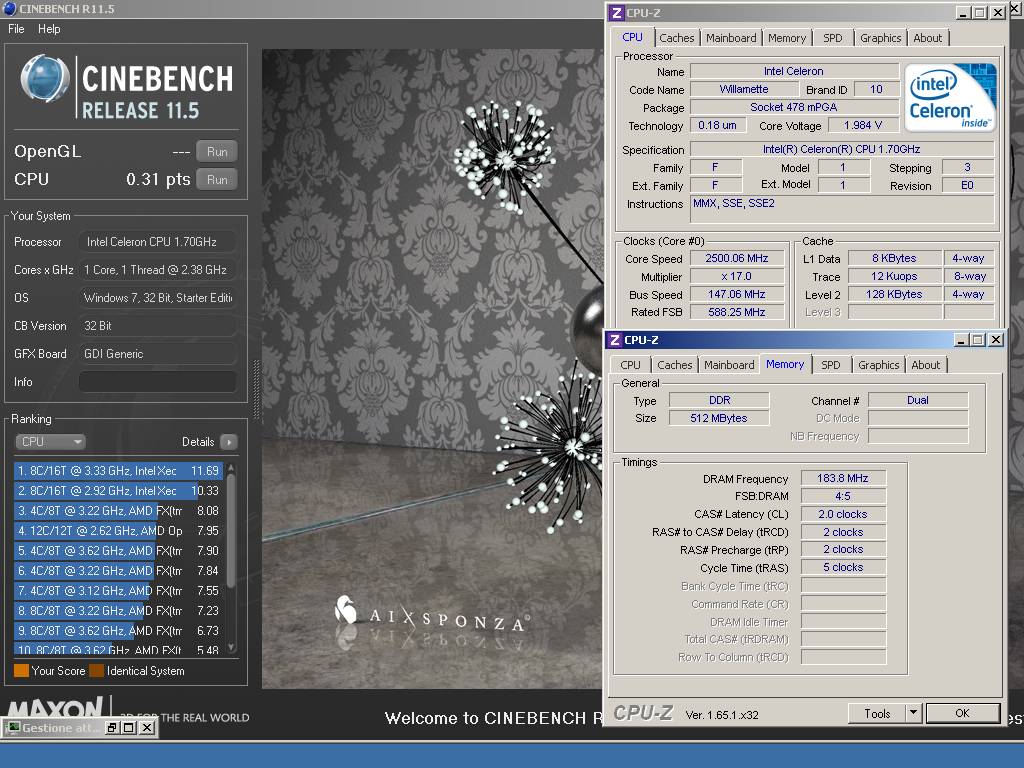Screen dimensions: 1024x768
Task: Click the Cinebench title bar app icon
Action: coord(9,8)
